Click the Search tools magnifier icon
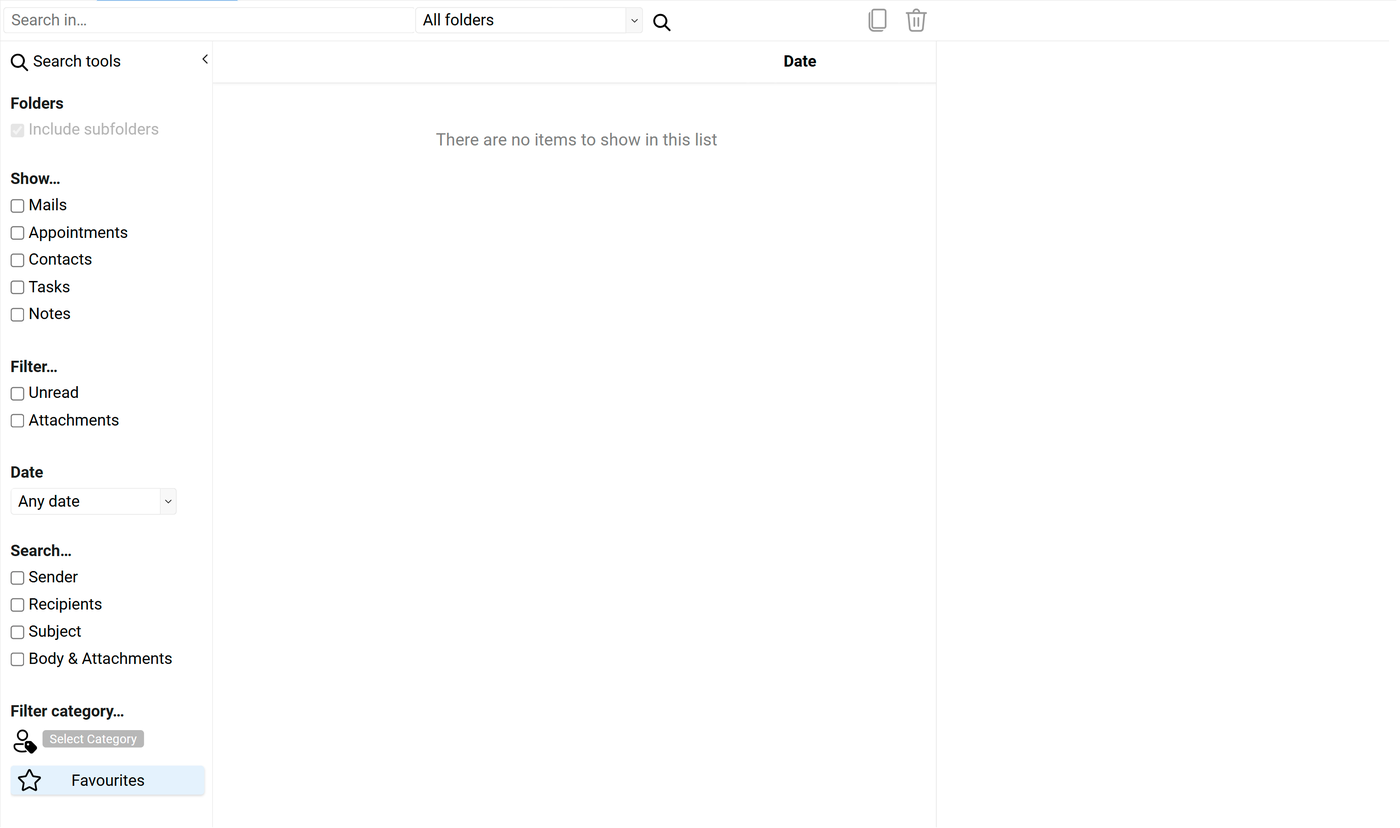 [x=19, y=62]
